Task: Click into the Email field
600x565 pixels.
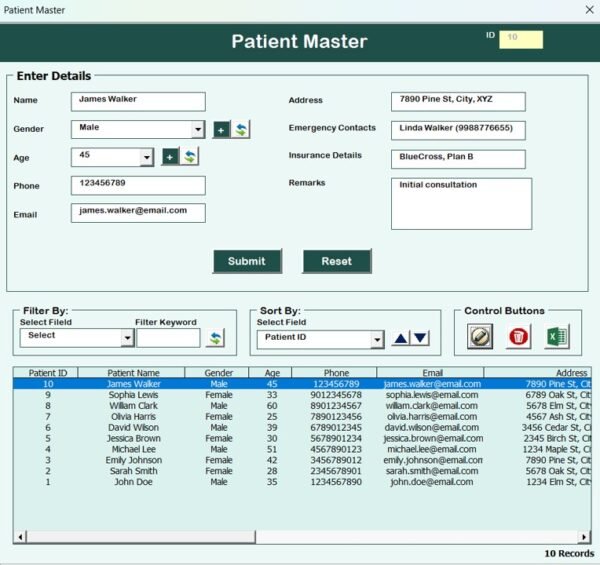Action: (138, 213)
